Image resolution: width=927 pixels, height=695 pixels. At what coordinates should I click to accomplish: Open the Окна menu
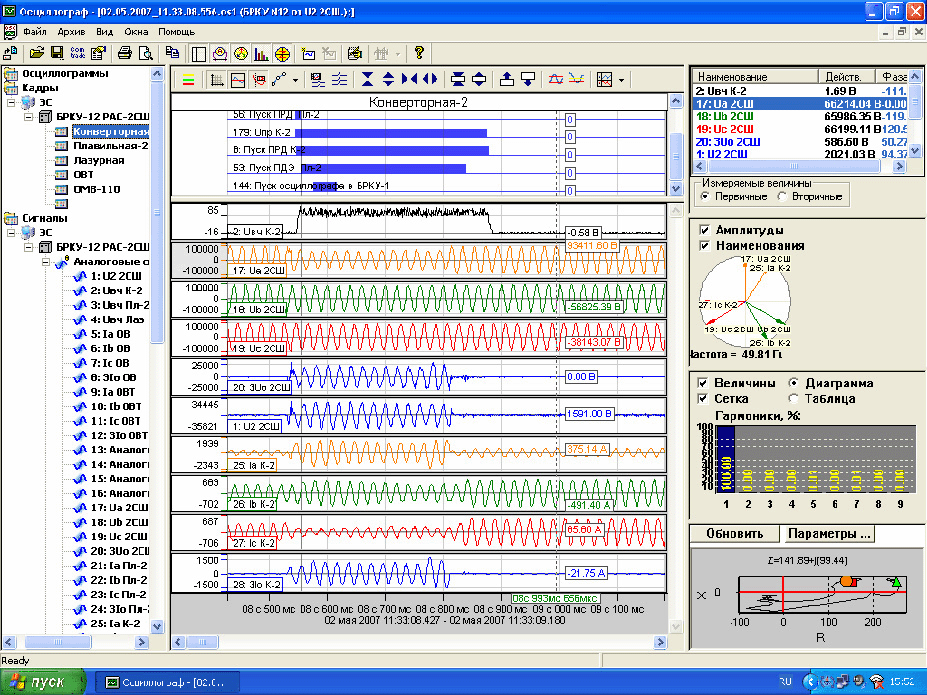click(x=136, y=32)
